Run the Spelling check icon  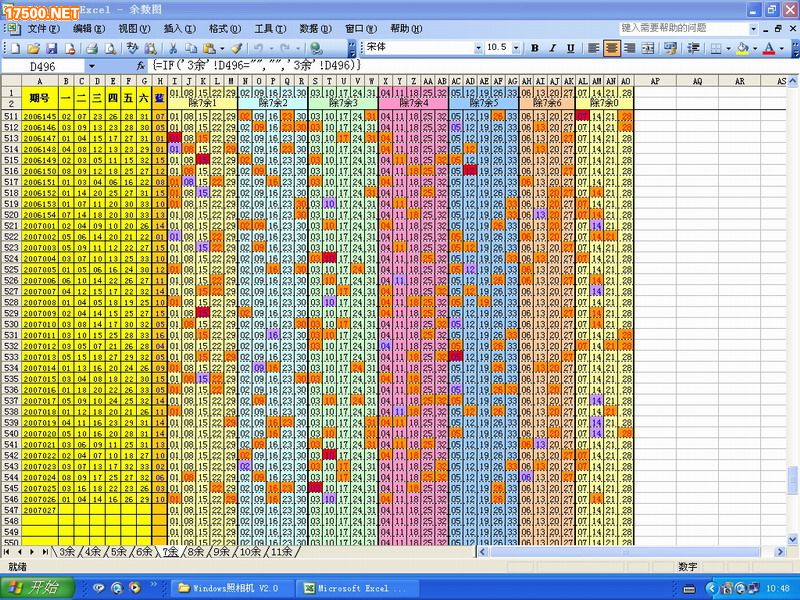(x=132, y=48)
